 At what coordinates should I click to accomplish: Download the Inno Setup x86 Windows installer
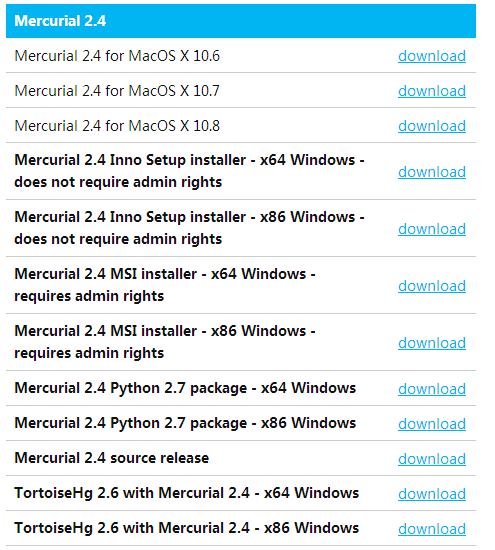point(432,229)
